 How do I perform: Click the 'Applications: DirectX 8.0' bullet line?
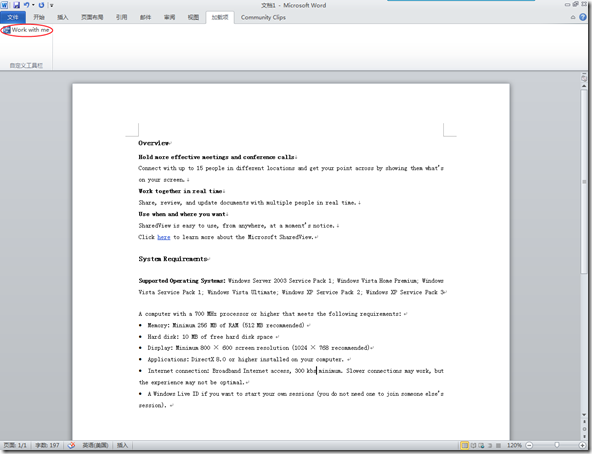click(x=245, y=359)
